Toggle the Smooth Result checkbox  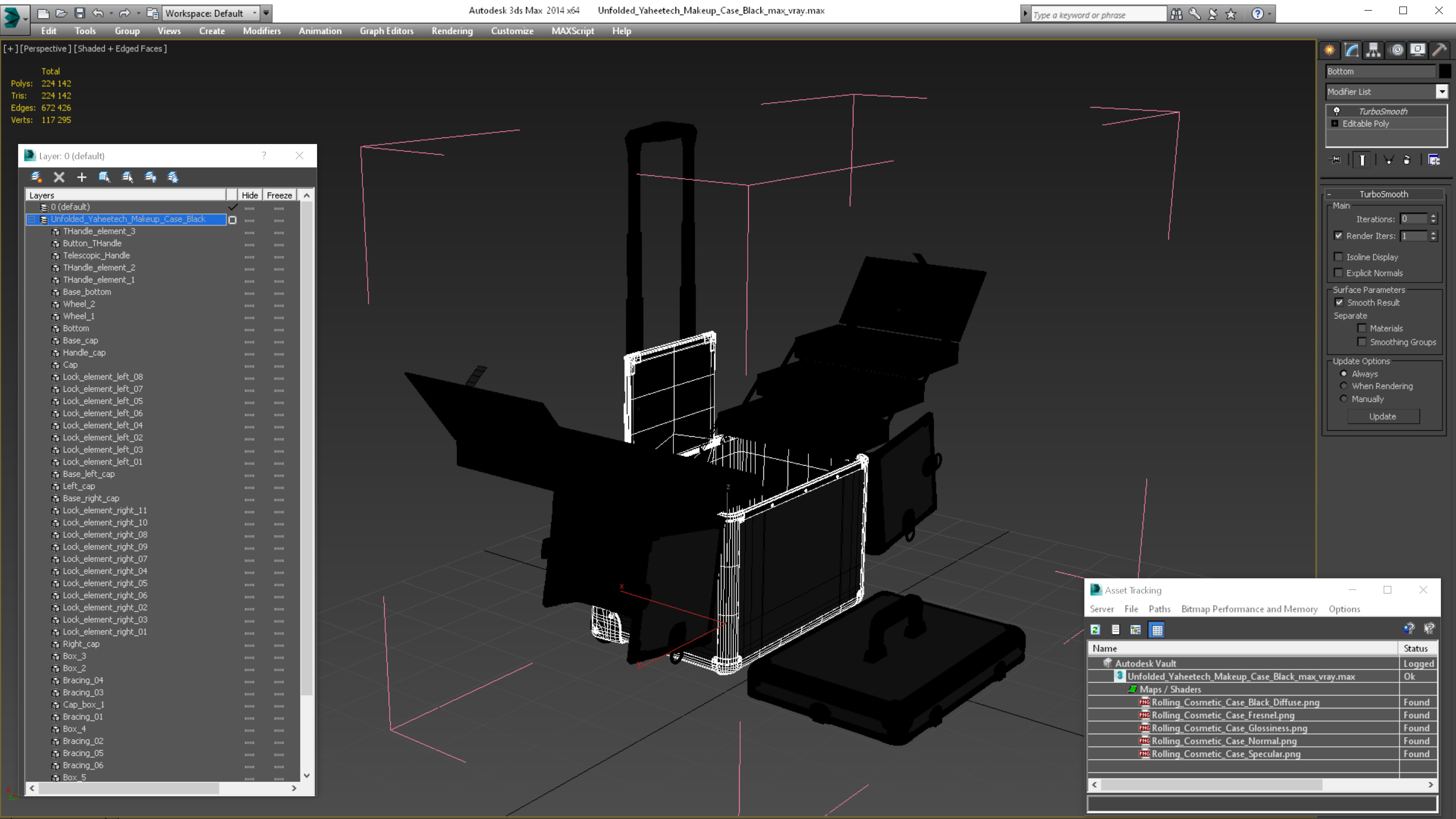[1339, 302]
